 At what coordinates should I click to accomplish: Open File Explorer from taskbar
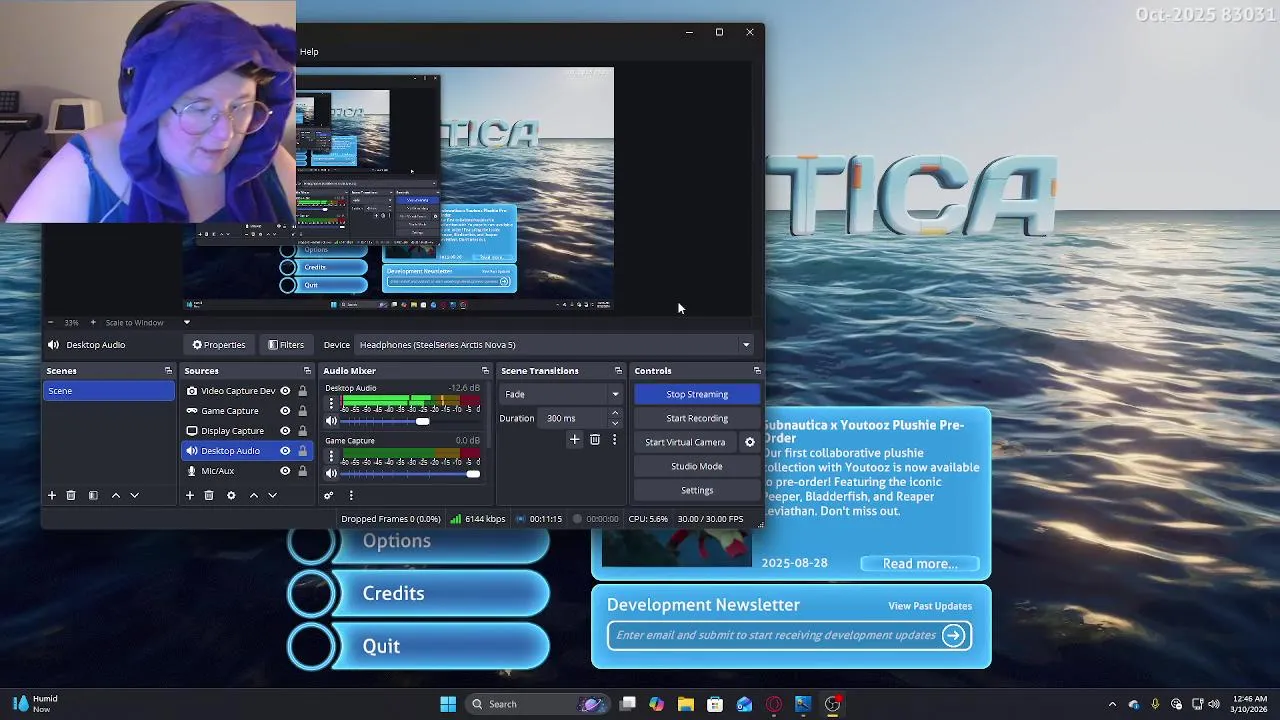tap(686, 704)
